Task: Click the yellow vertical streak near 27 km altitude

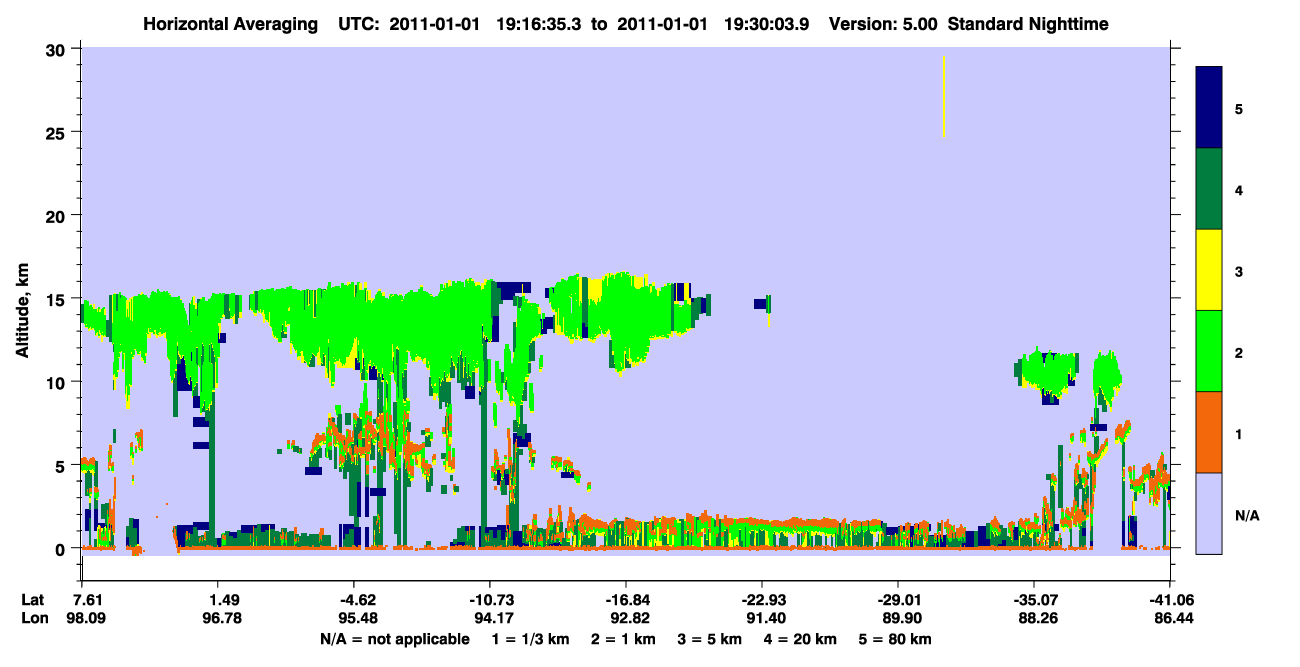Action: pos(944,97)
